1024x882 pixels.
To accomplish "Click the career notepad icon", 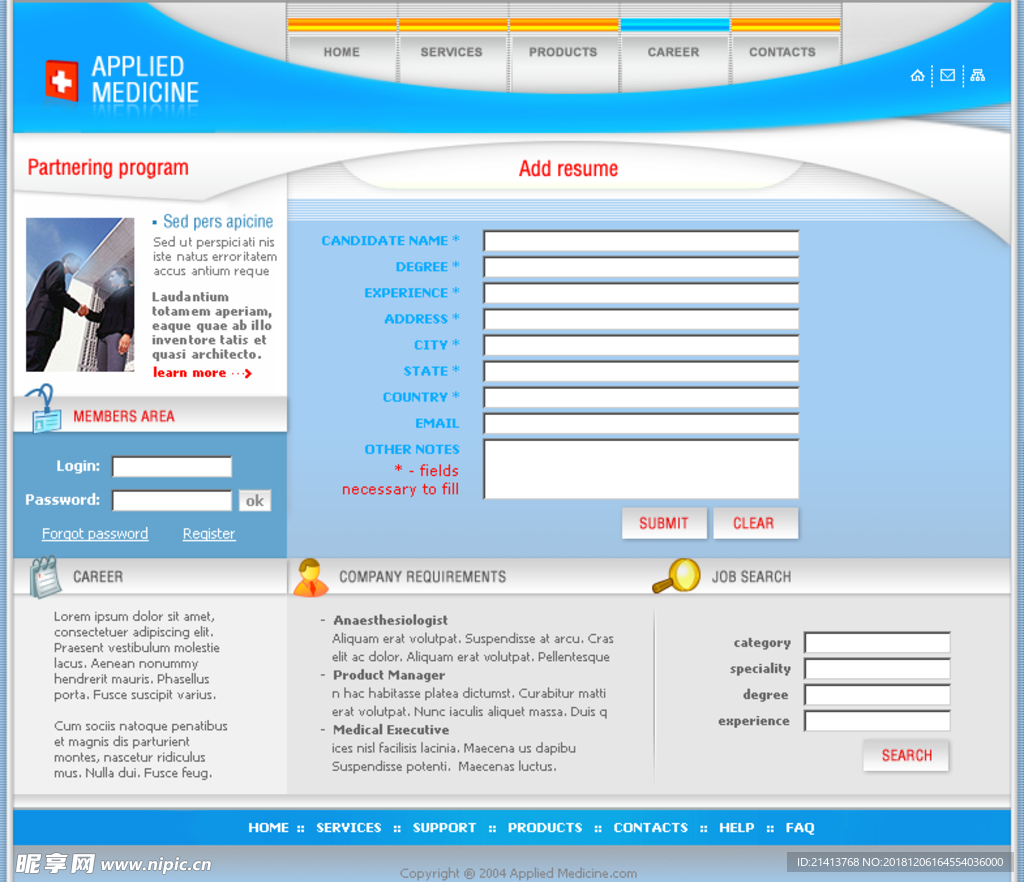I will (x=44, y=577).
